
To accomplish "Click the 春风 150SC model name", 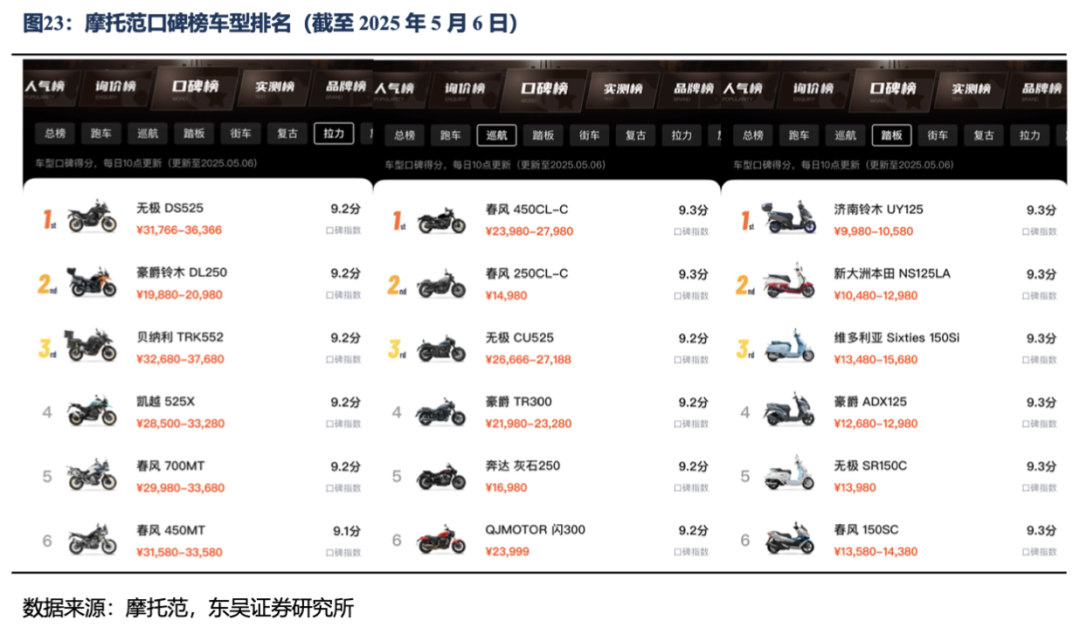I will [866, 530].
